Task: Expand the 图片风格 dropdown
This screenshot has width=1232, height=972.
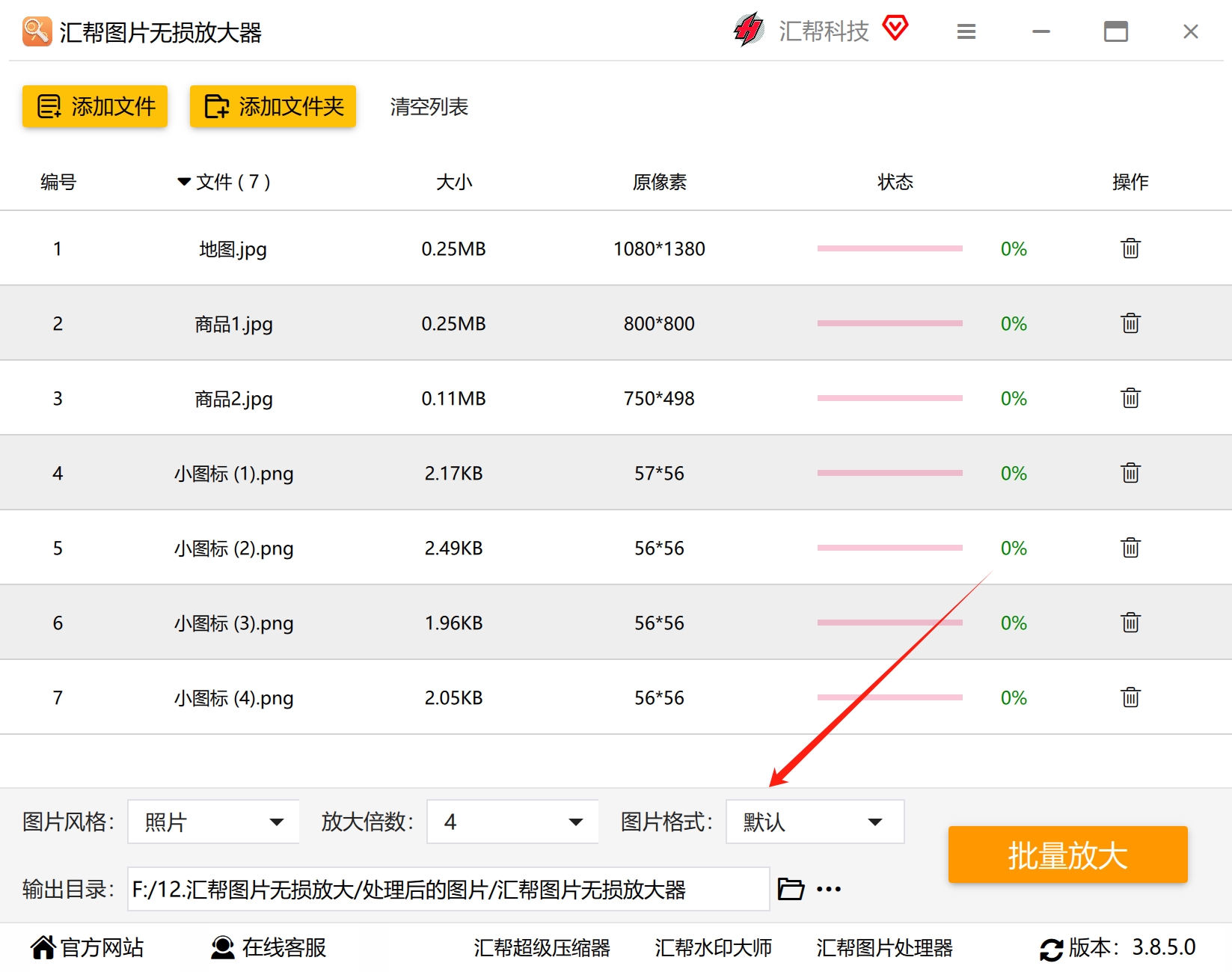Action: [x=213, y=822]
